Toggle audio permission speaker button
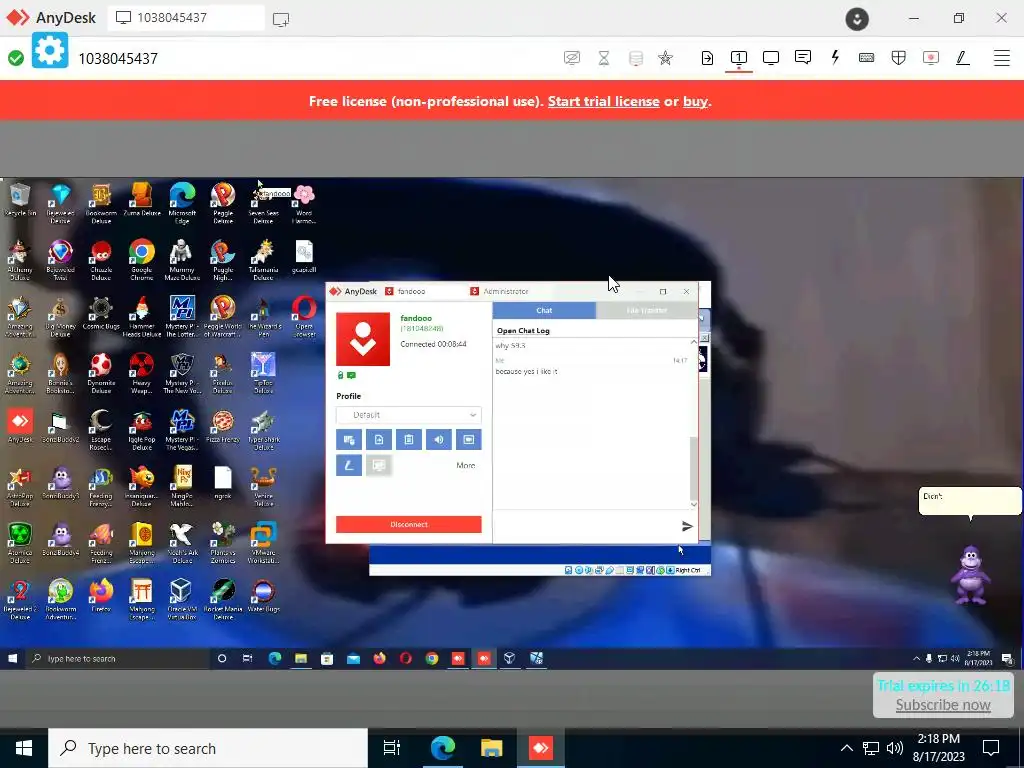 pyautogui.click(x=439, y=440)
